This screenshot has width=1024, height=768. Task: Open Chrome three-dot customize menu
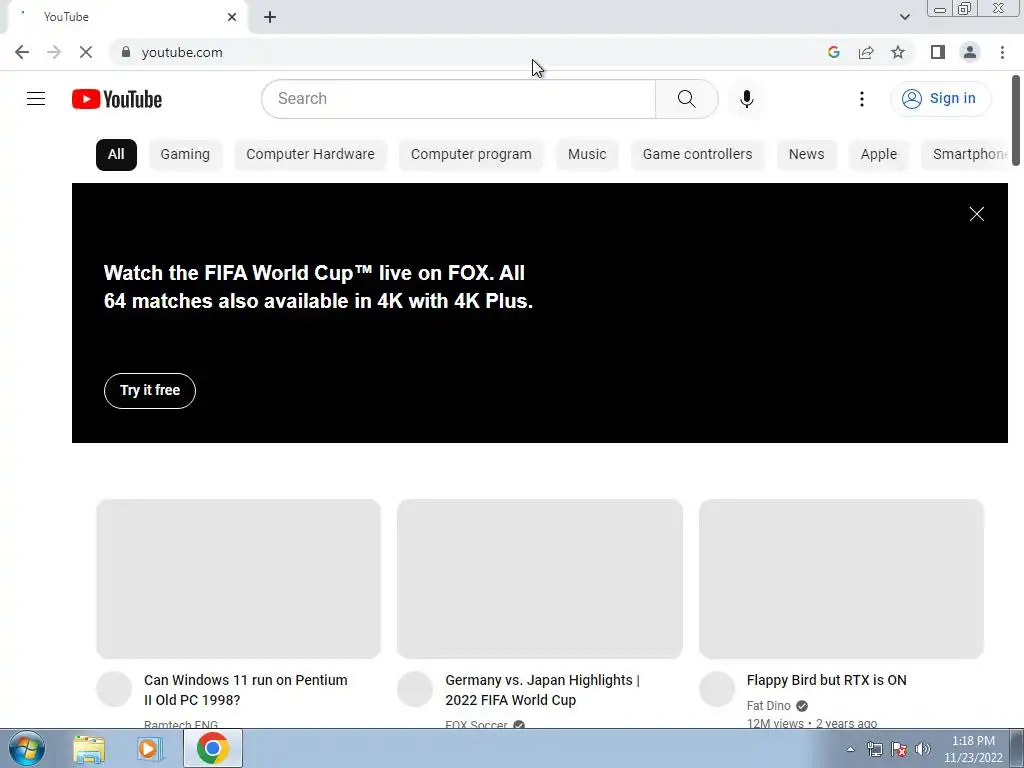[1002, 52]
